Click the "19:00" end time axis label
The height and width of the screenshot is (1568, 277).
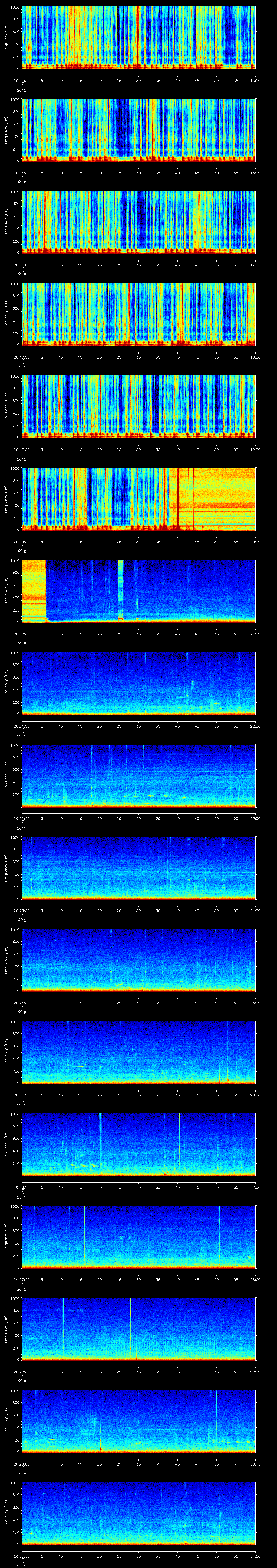pyautogui.click(x=255, y=449)
